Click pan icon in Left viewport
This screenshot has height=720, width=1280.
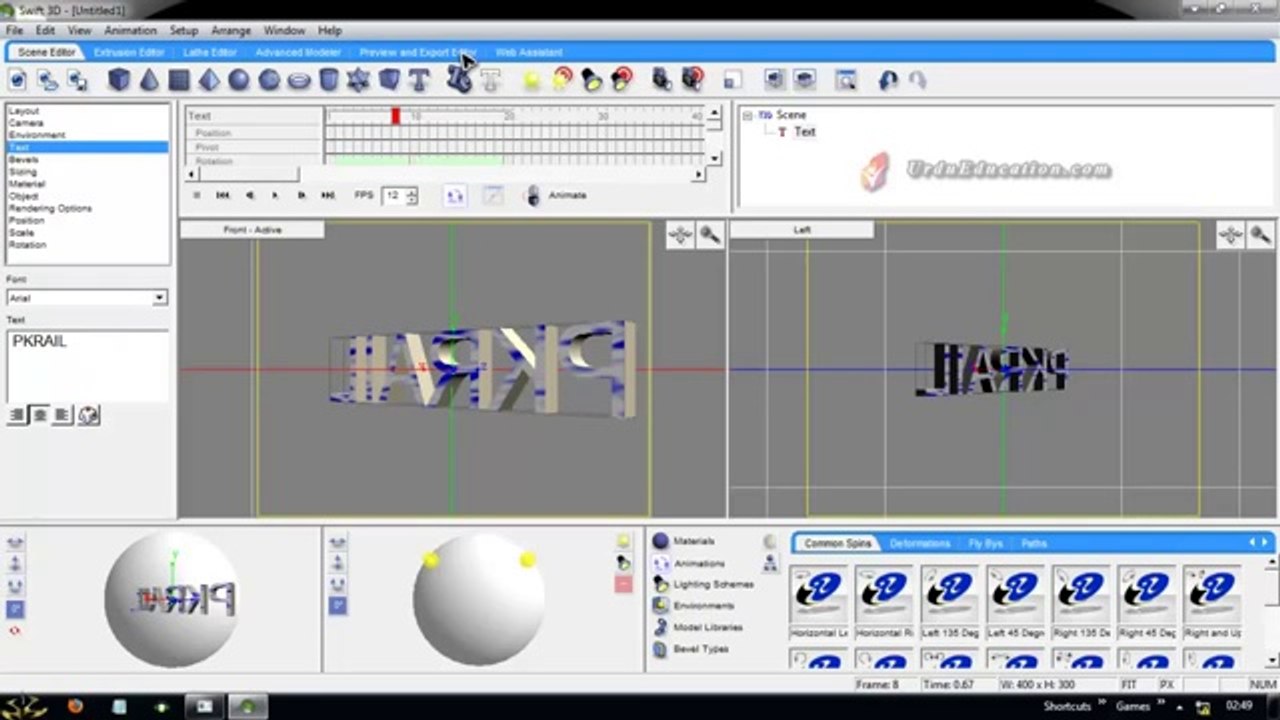click(x=1230, y=235)
